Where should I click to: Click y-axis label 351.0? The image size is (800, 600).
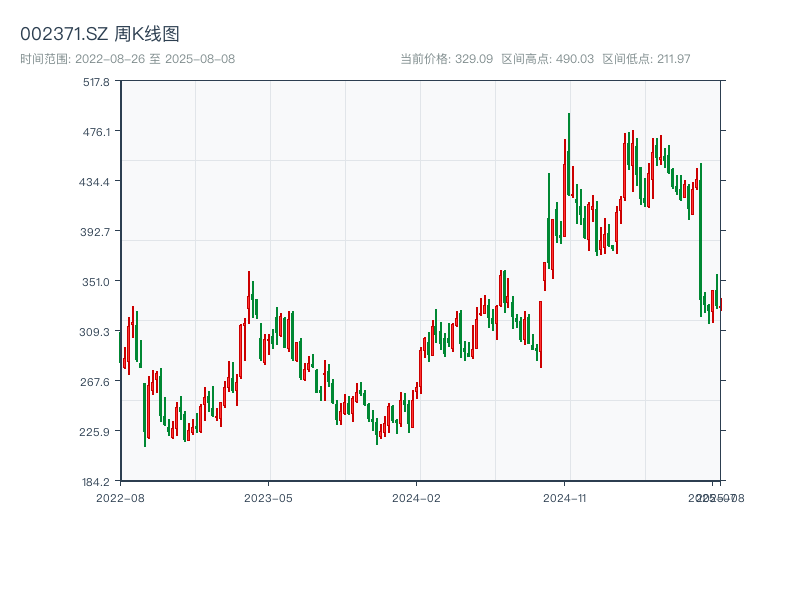(x=96, y=282)
